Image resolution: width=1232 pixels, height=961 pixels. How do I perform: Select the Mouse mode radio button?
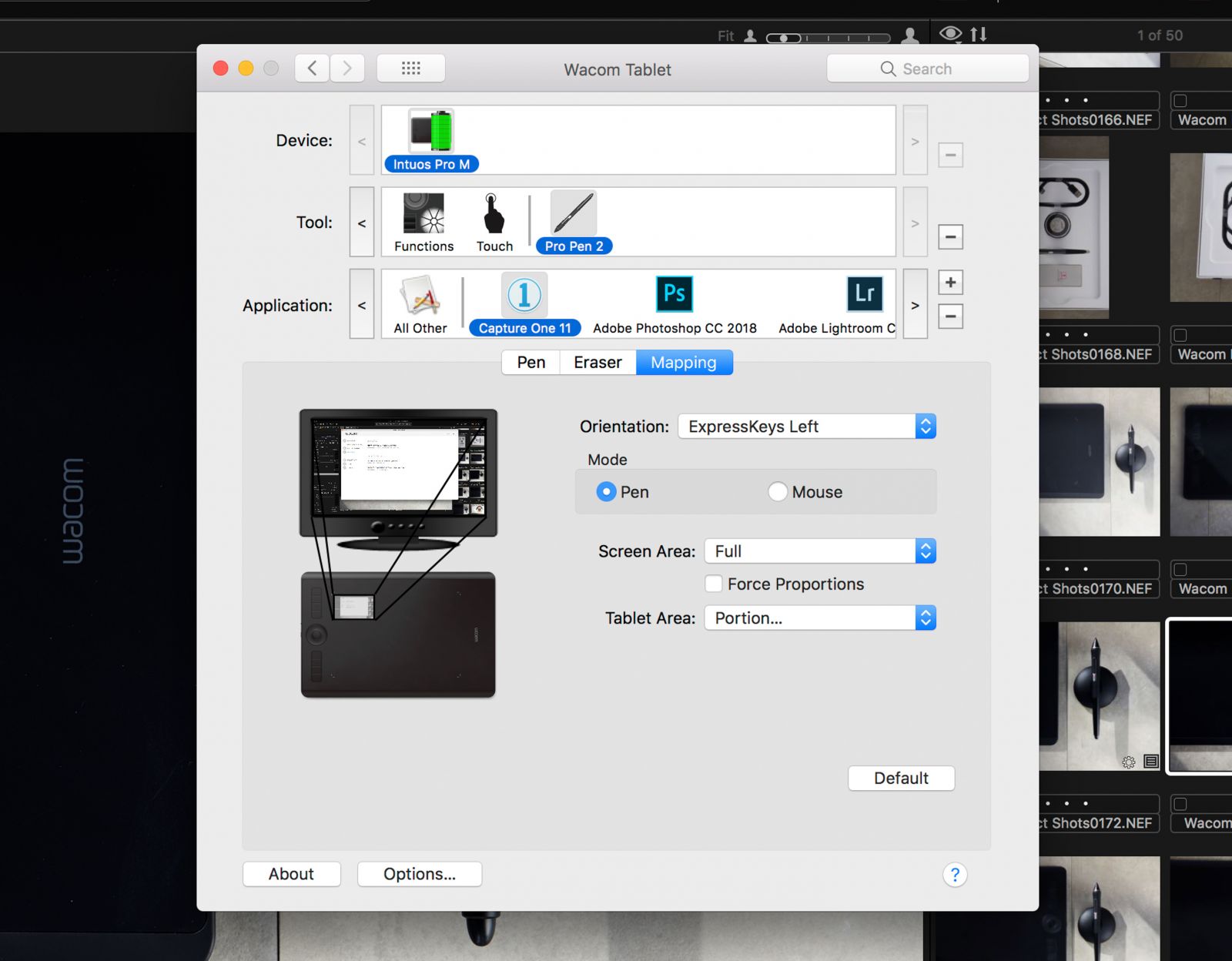tap(778, 492)
